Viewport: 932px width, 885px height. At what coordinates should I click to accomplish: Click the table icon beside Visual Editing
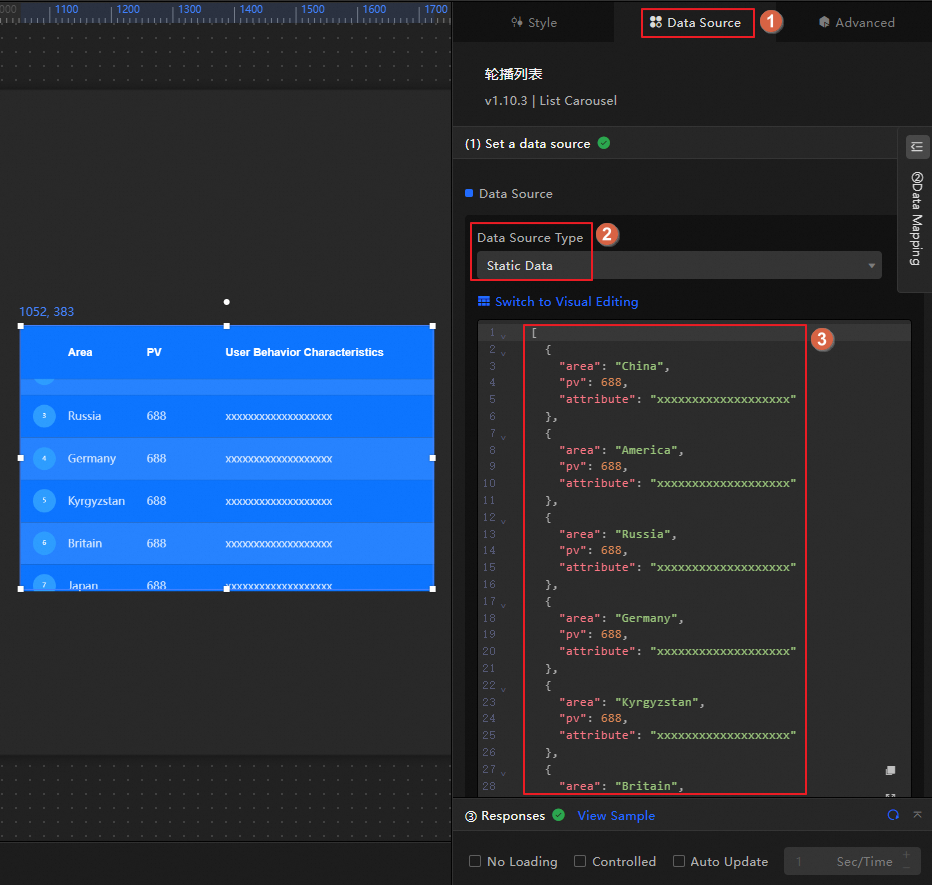pos(484,301)
